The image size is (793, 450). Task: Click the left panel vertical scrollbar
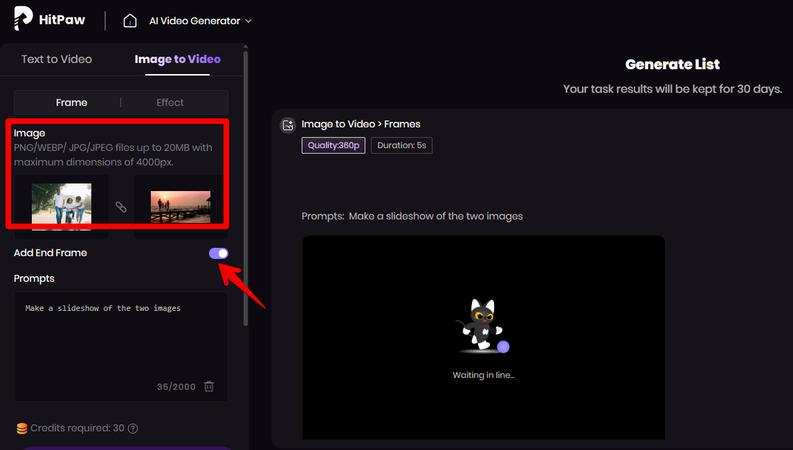click(x=246, y=180)
